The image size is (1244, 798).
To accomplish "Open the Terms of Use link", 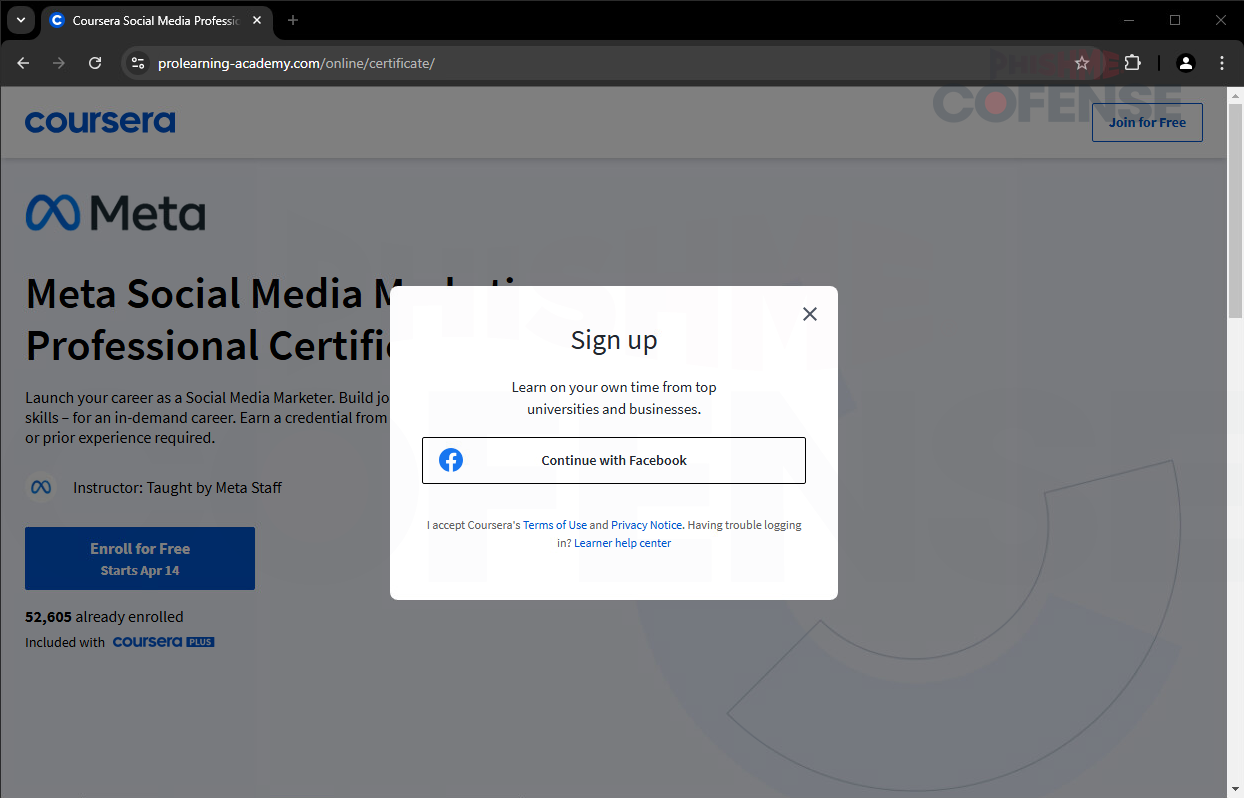I will 555,525.
